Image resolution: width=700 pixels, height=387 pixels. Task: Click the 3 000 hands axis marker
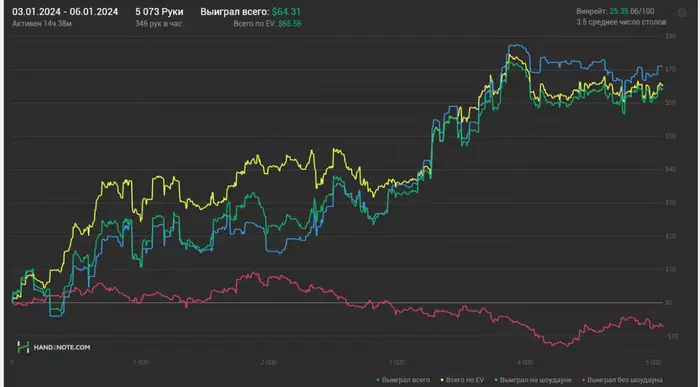point(396,362)
